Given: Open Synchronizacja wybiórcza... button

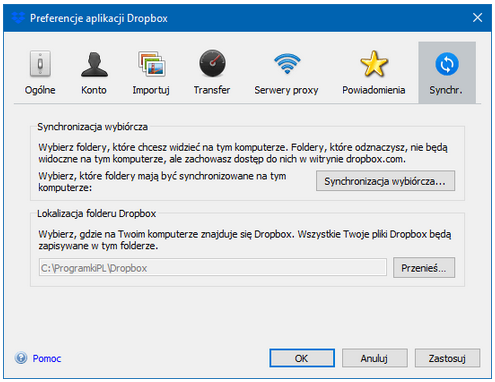Looking at the screenshot, I should [385, 181].
